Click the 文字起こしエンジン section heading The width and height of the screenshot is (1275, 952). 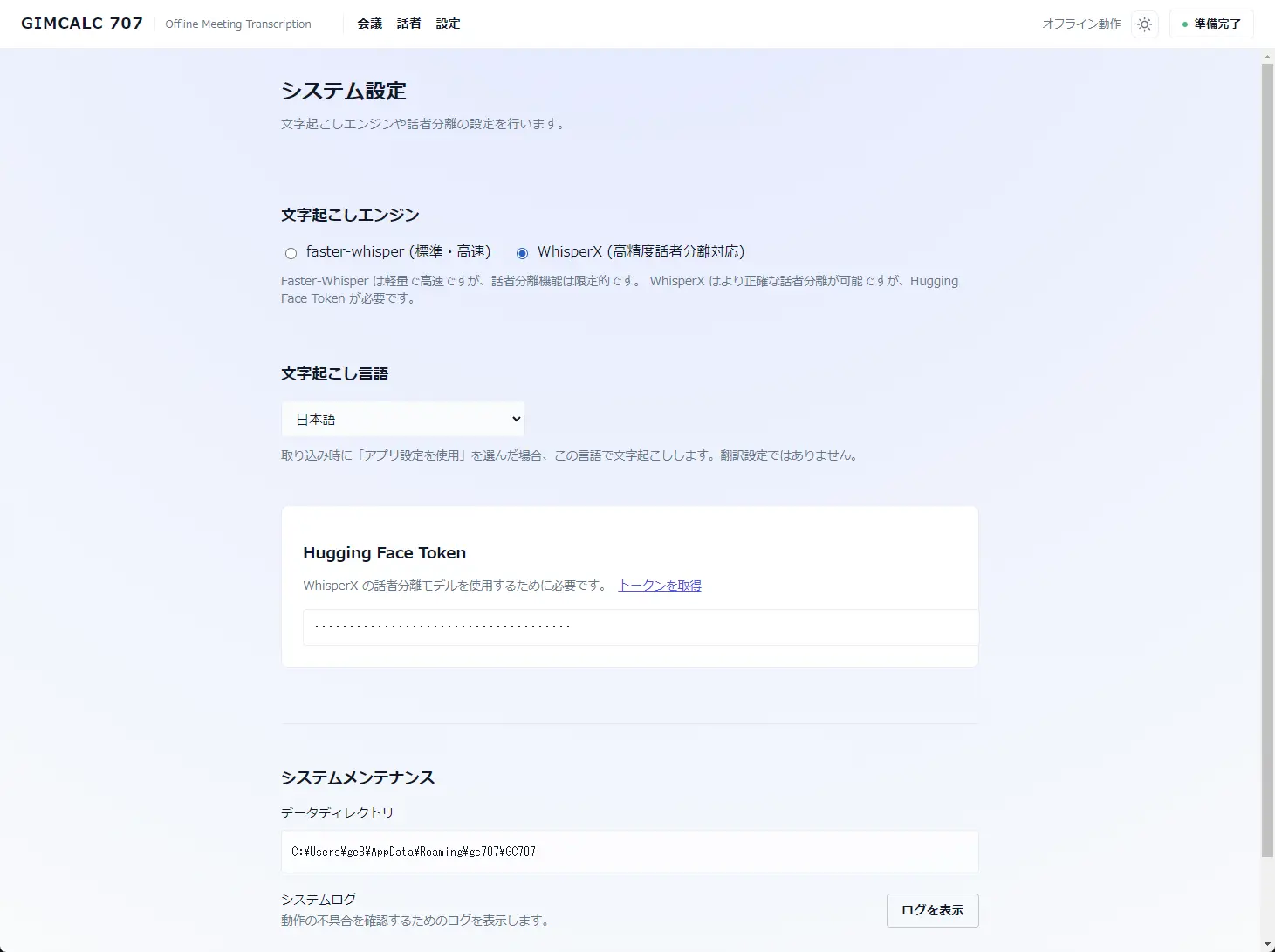click(x=350, y=215)
